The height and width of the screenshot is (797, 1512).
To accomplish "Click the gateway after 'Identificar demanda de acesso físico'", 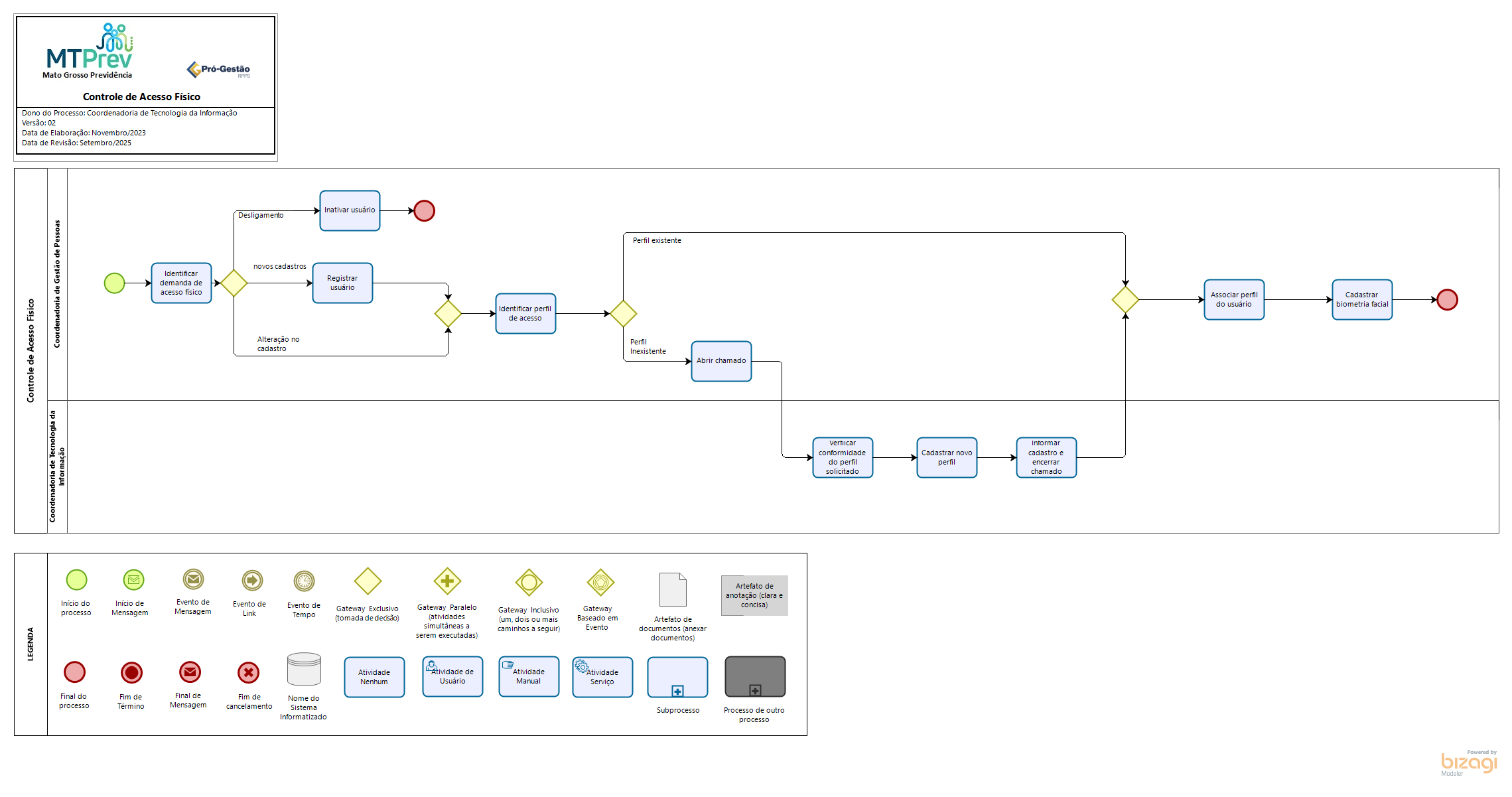I will coord(234,283).
